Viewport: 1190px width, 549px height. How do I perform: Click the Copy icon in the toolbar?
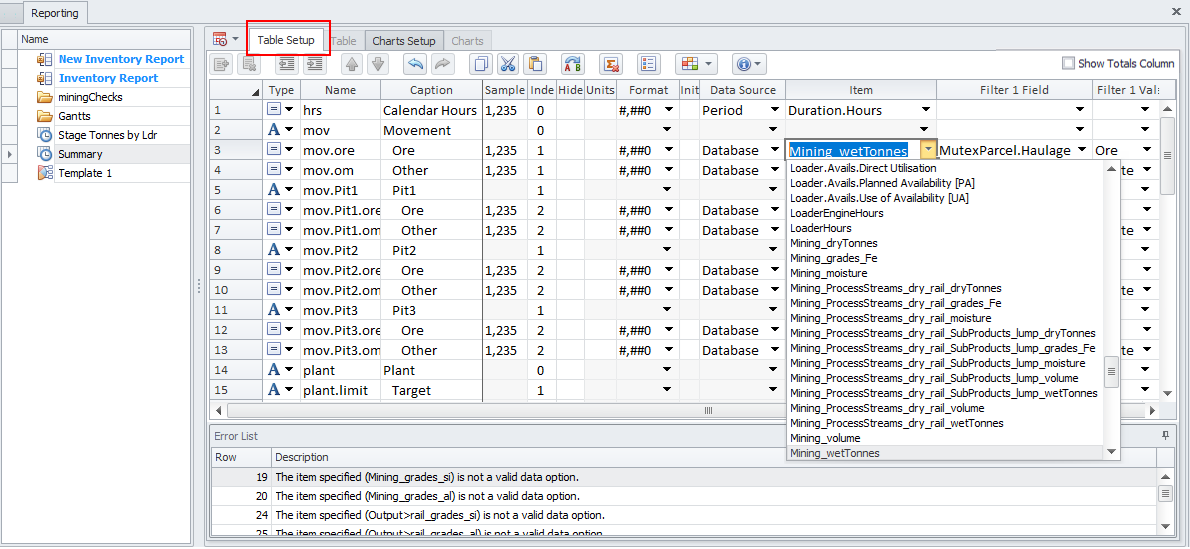point(481,64)
